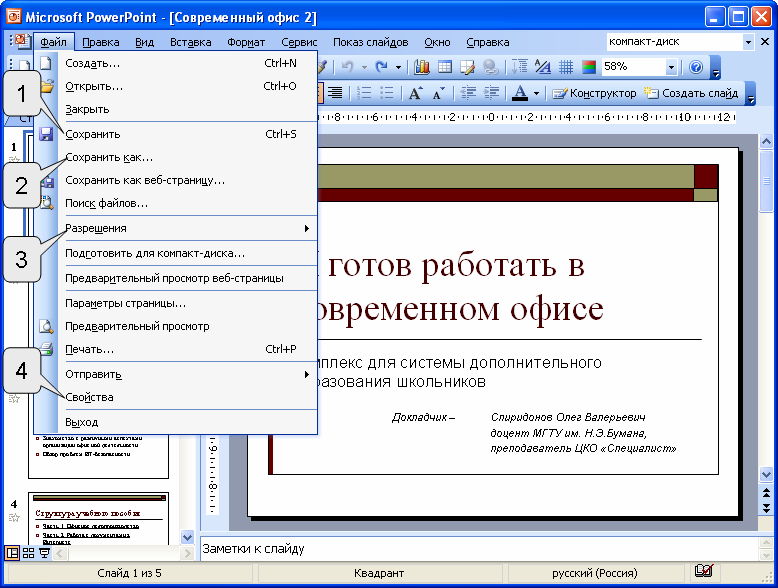The height and width of the screenshot is (588, 778).
Task: Click the Increase Font Size icon
Action: [x=415, y=93]
